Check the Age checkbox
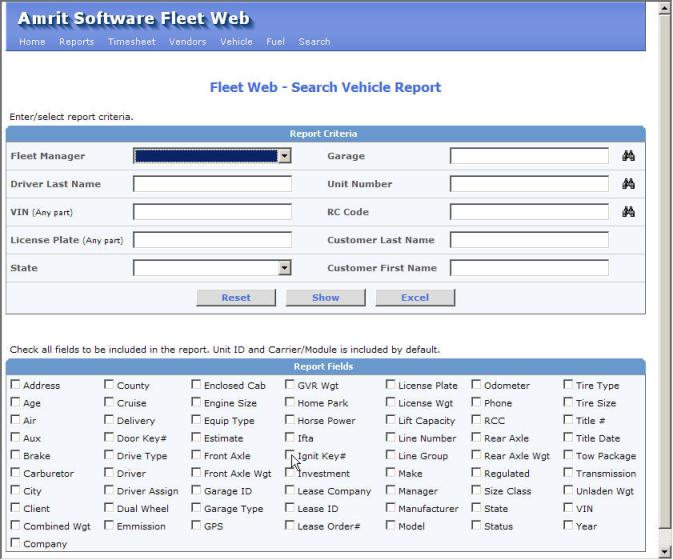The image size is (673, 560). click(x=15, y=402)
